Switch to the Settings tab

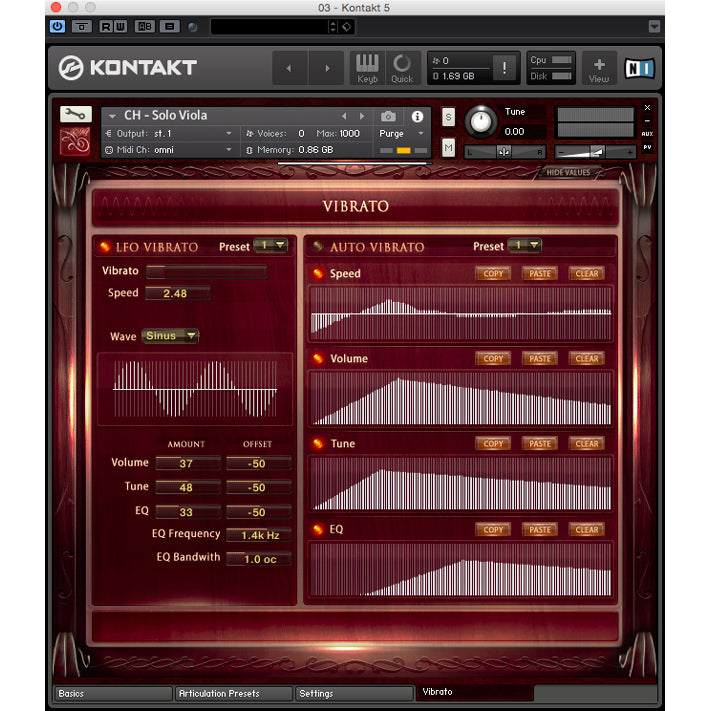click(x=353, y=693)
